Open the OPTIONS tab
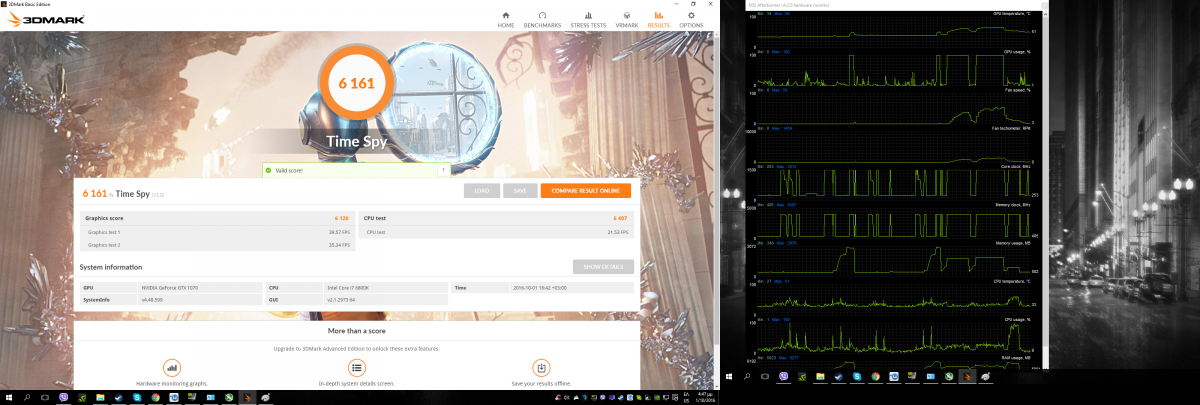Viewport: 1200px width, 405px height. [691, 19]
